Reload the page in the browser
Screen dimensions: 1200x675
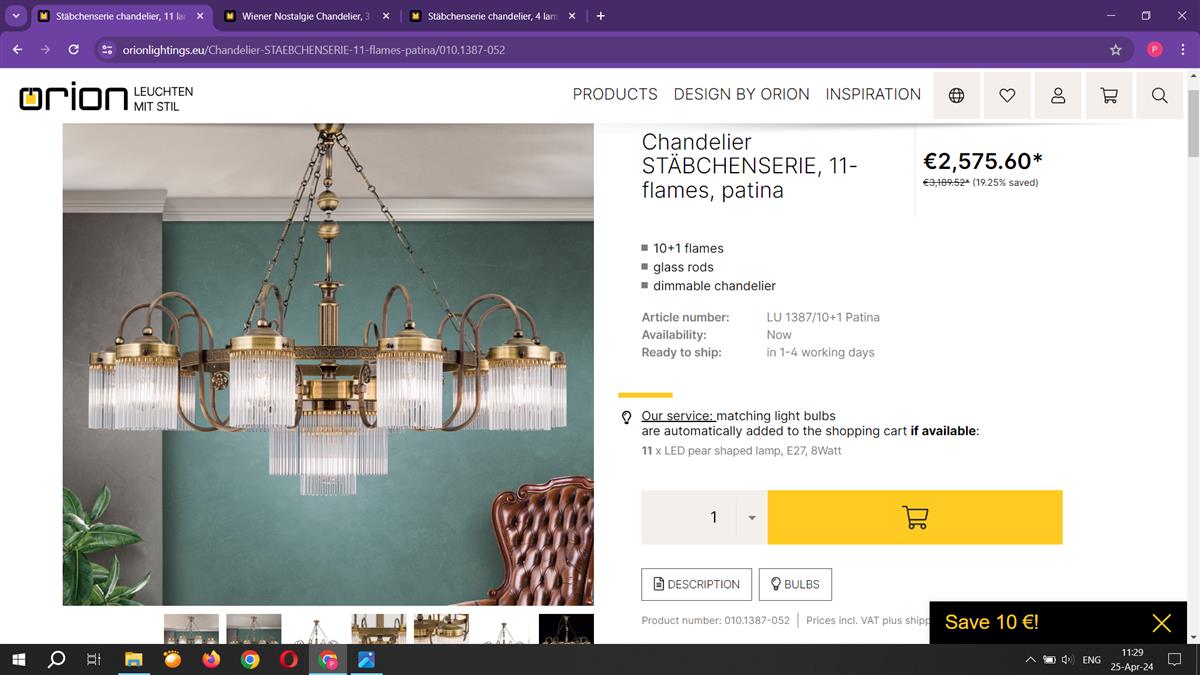pos(73,49)
